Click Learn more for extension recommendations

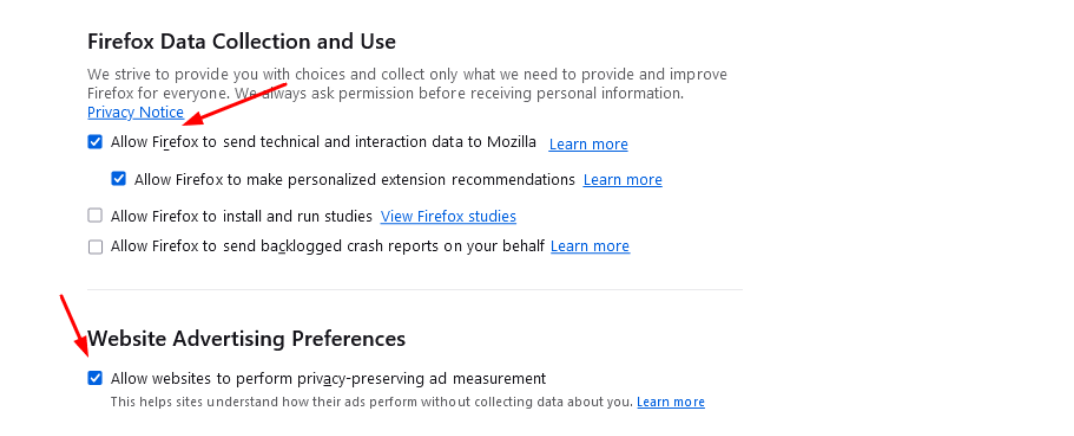(622, 180)
